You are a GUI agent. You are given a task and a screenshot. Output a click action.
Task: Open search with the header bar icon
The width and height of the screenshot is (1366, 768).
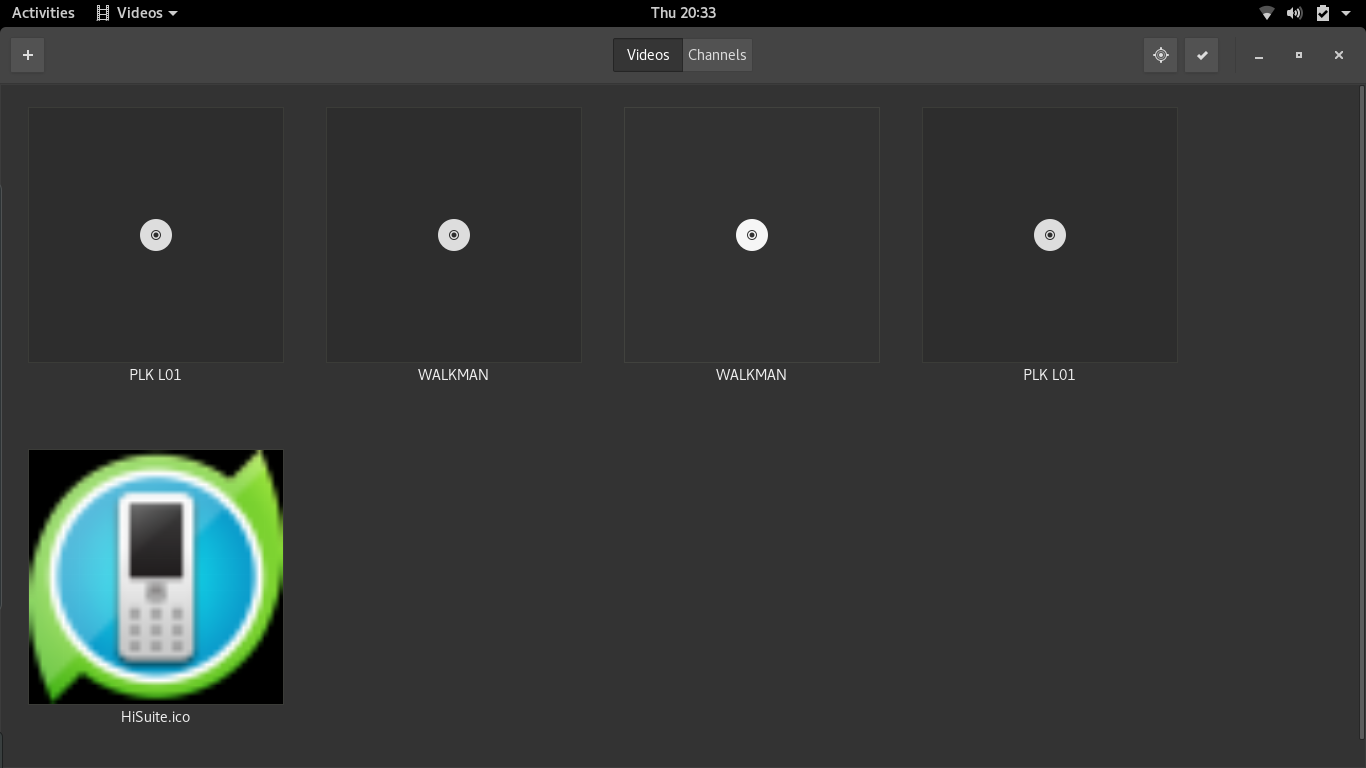(x=1160, y=55)
